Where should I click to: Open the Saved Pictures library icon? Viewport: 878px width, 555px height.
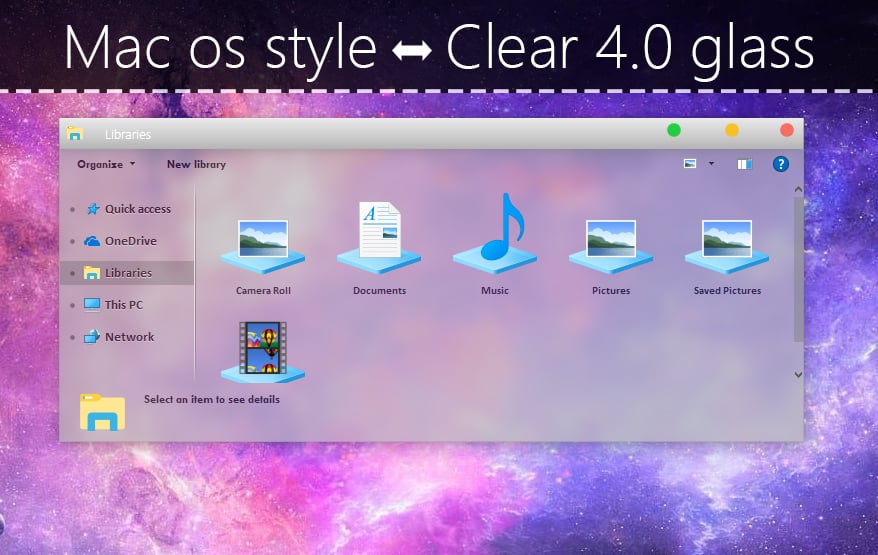pyautogui.click(x=727, y=246)
